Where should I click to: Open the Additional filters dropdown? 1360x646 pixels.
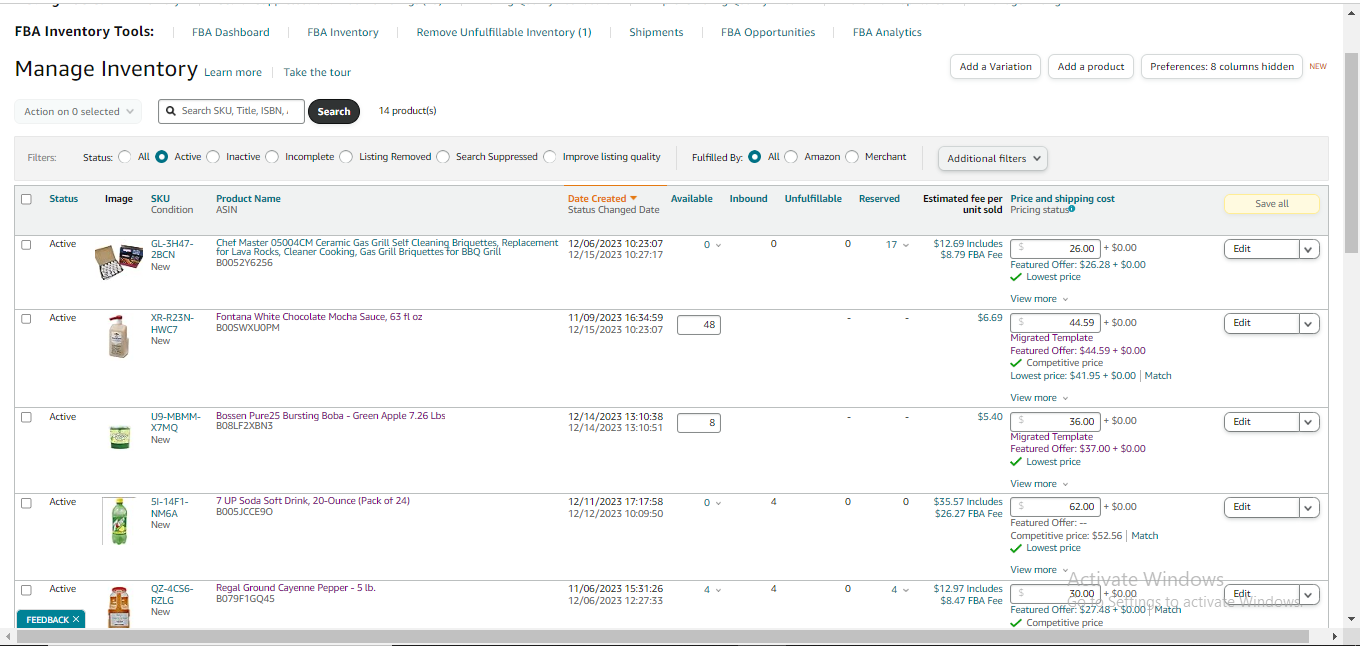(x=993, y=158)
